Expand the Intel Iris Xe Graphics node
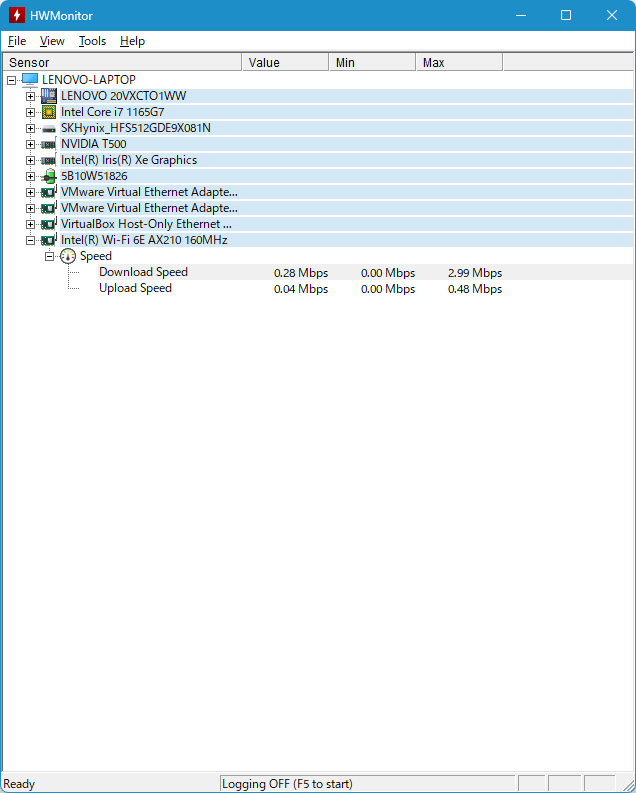Screen dimensions: 636x793 click(30, 160)
